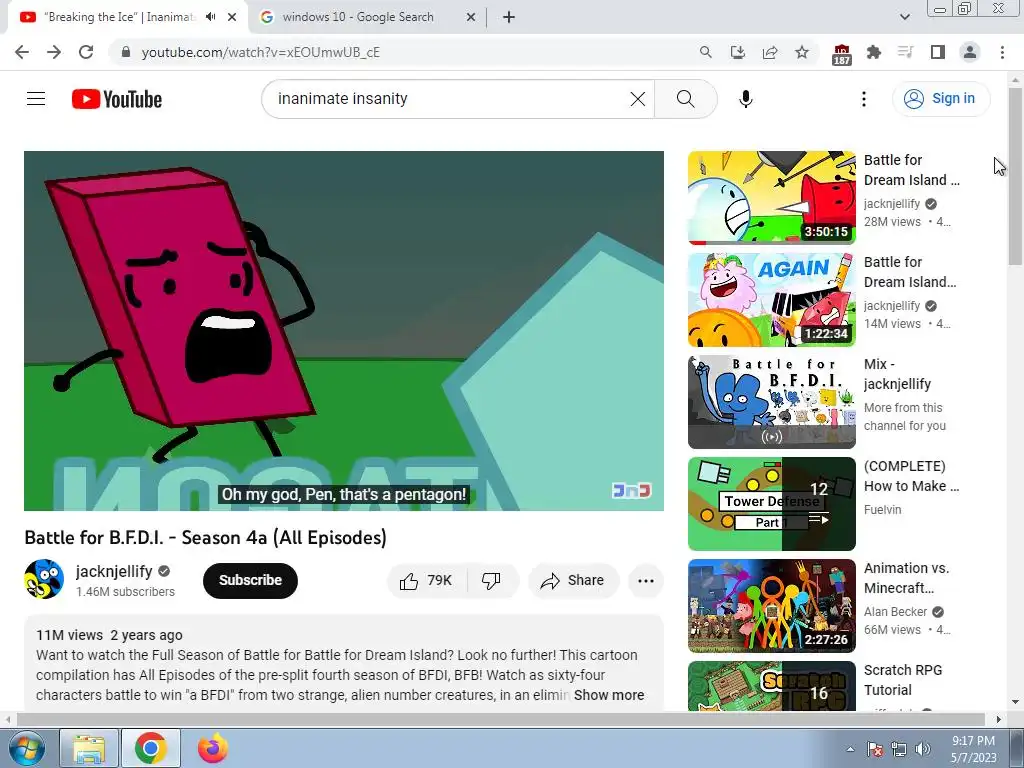Open volume control in system tray
The width and height of the screenshot is (1024, 768).
(923, 749)
